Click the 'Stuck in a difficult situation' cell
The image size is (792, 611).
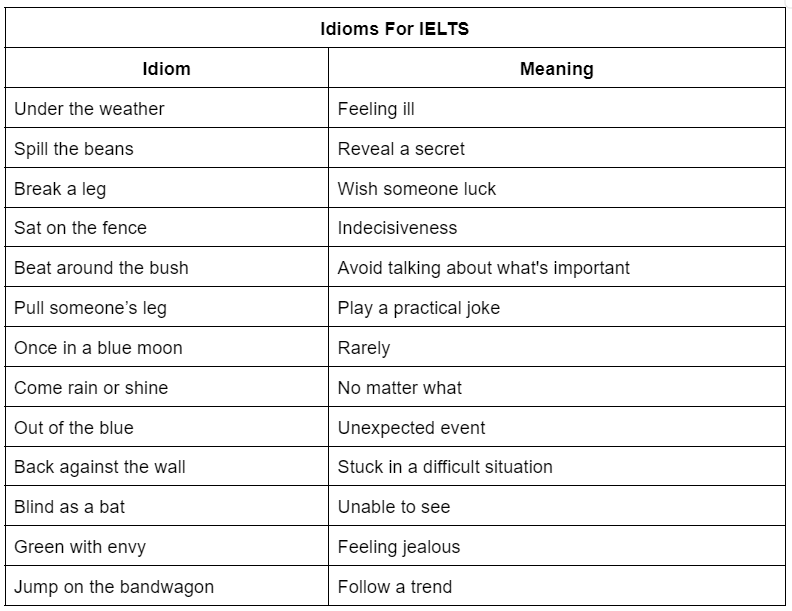(445, 467)
